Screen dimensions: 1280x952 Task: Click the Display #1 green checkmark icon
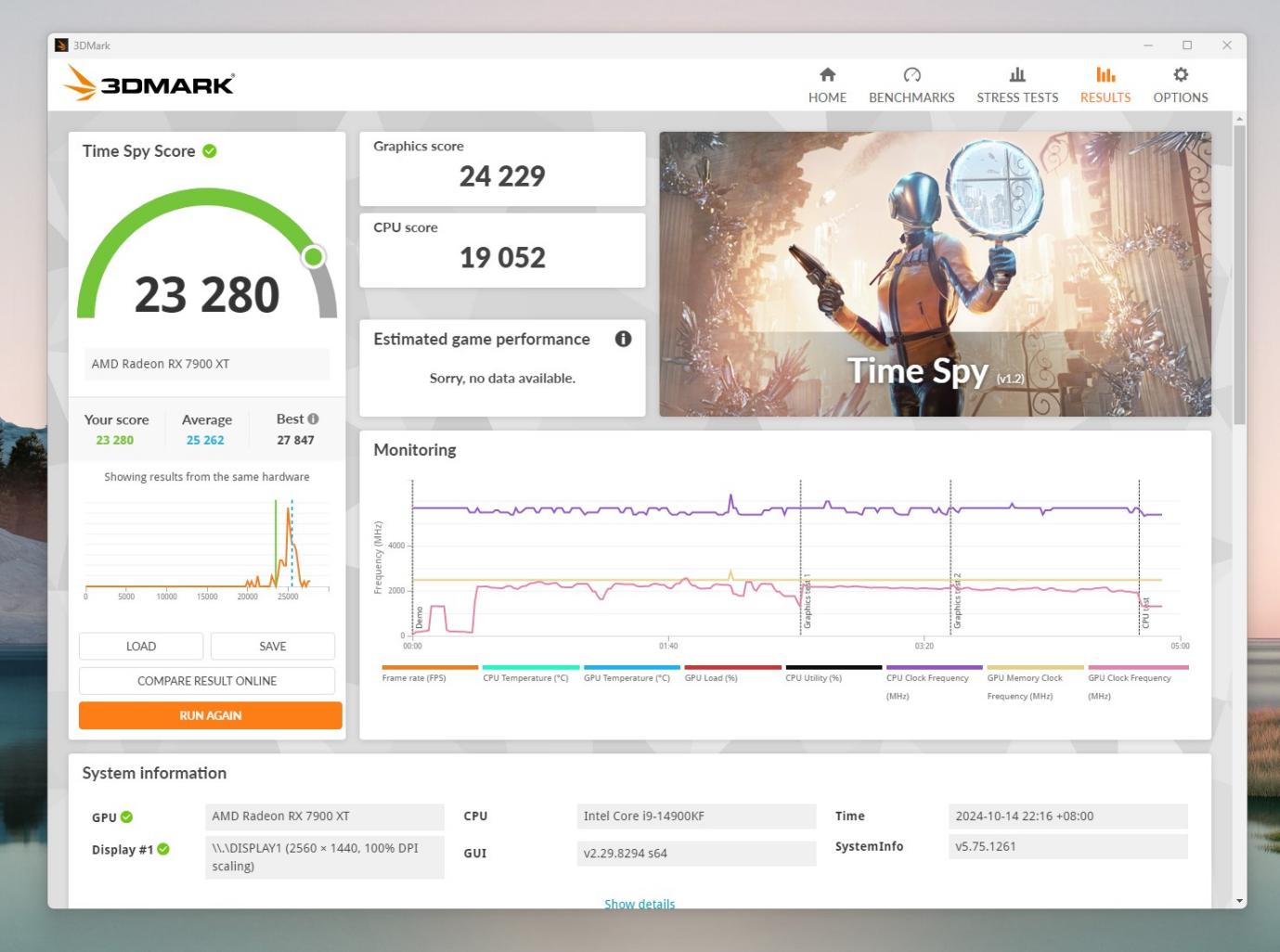click(x=163, y=849)
